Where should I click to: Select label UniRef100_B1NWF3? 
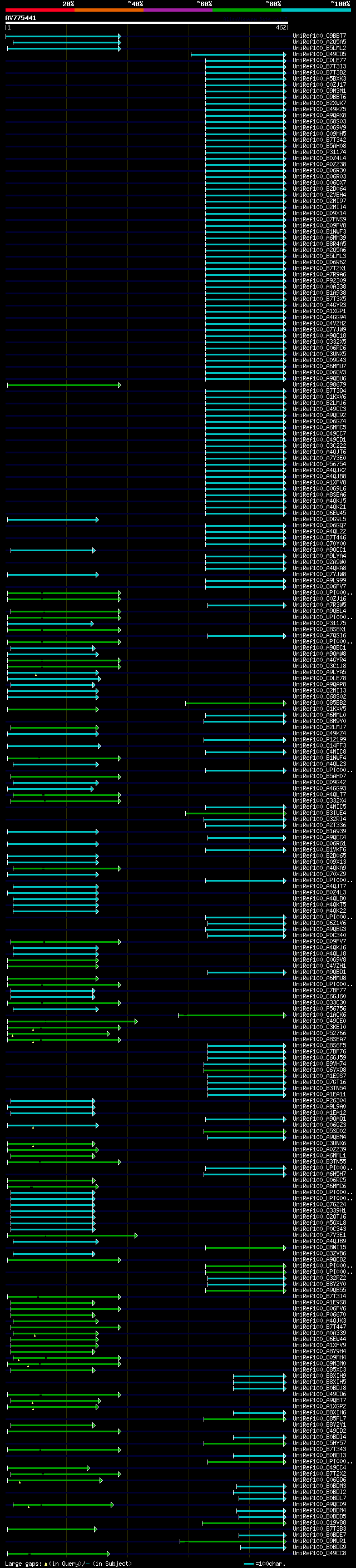pos(319,231)
